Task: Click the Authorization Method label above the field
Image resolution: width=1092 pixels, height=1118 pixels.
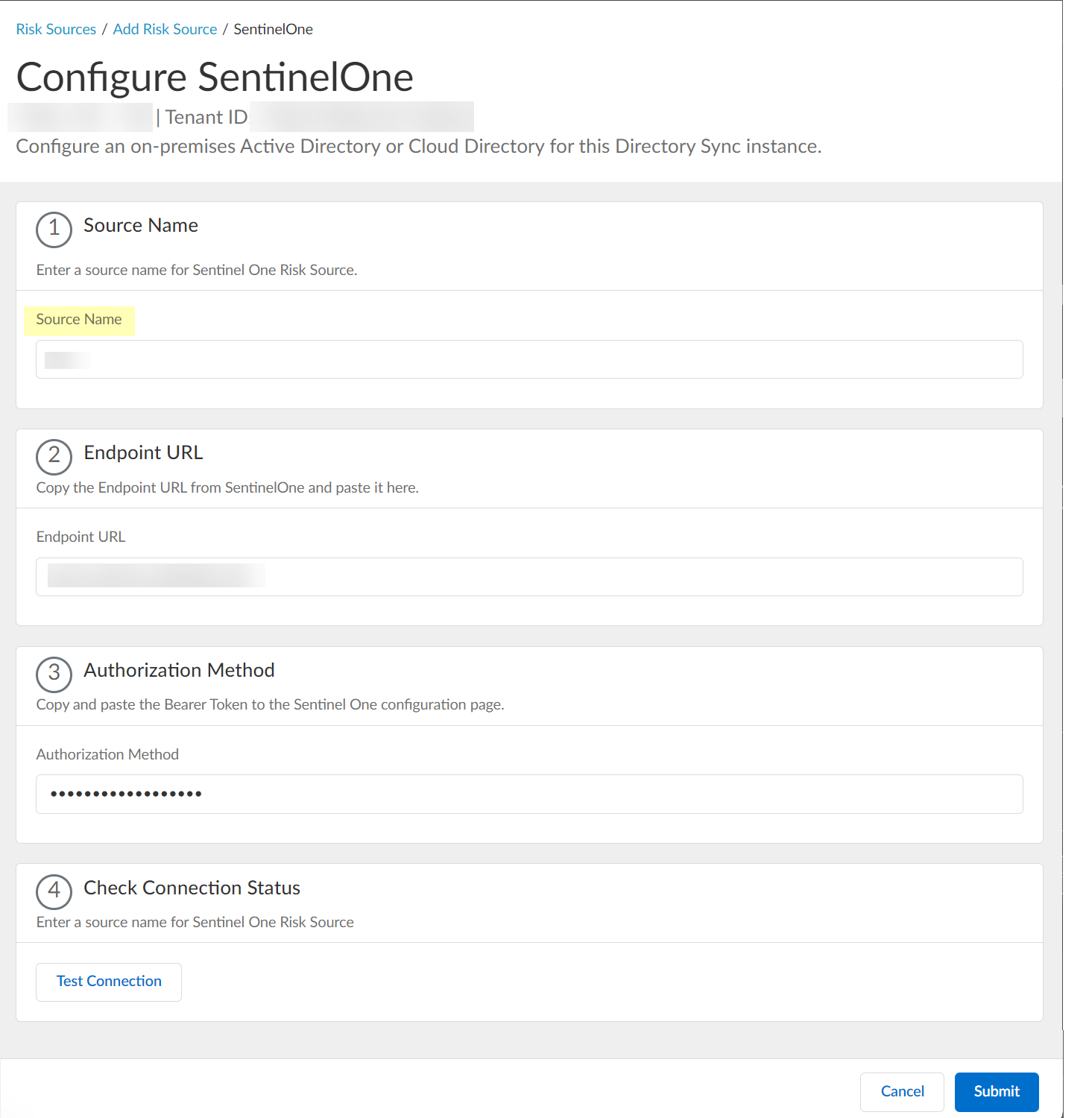Action: 107,754
